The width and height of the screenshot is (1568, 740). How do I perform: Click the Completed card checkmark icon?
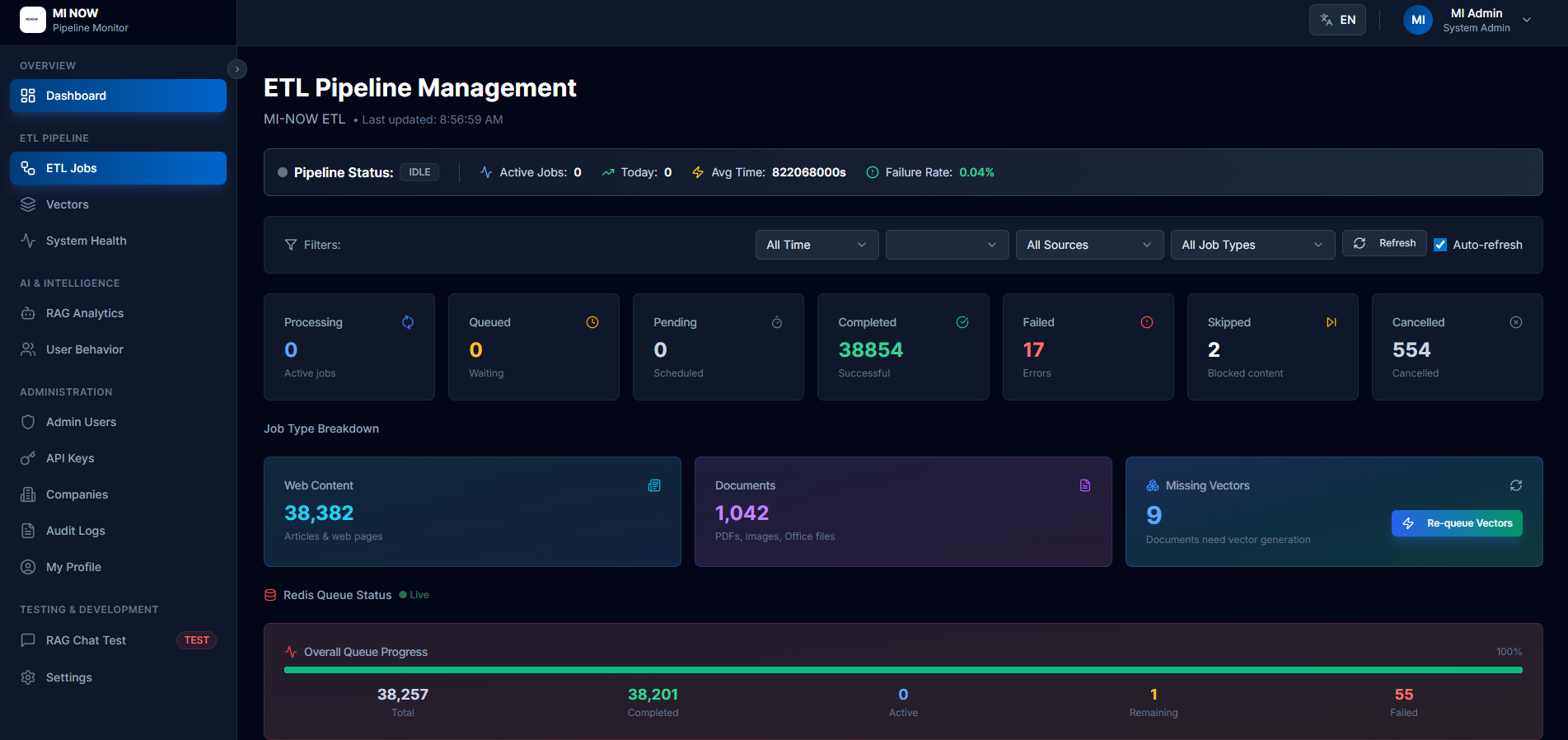962,322
